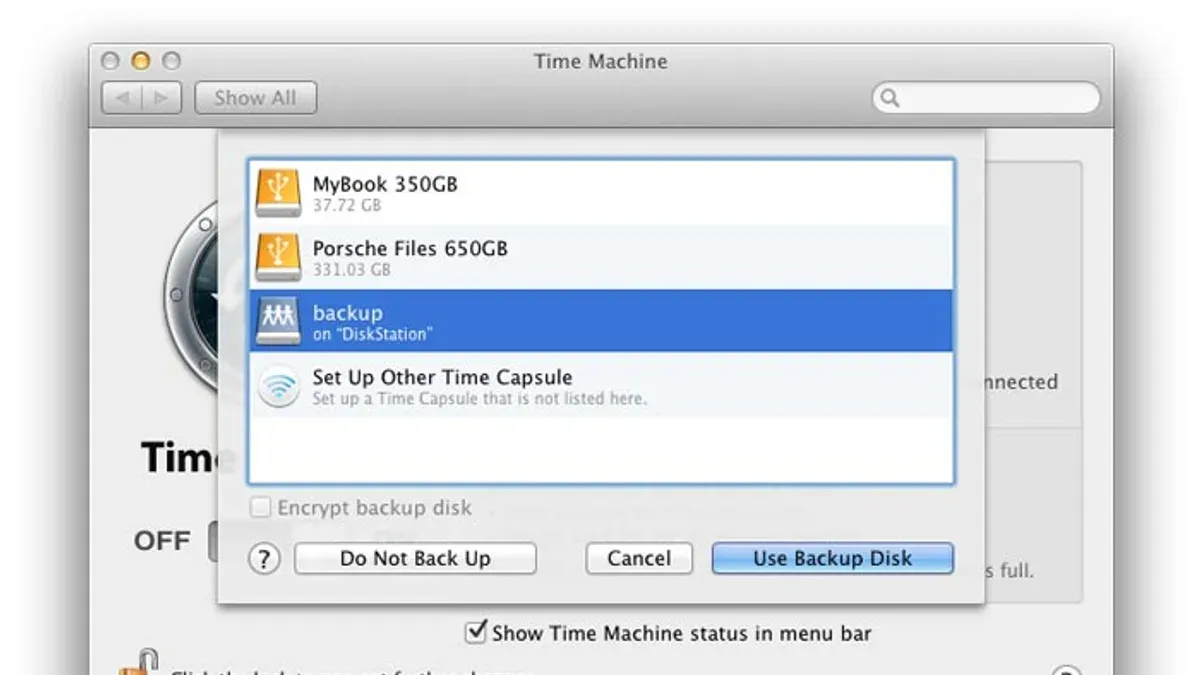Uncheck Show Time Machine status in menu bar
Viewport: 1200px width, 675px height.
click(x=476, y=632)
